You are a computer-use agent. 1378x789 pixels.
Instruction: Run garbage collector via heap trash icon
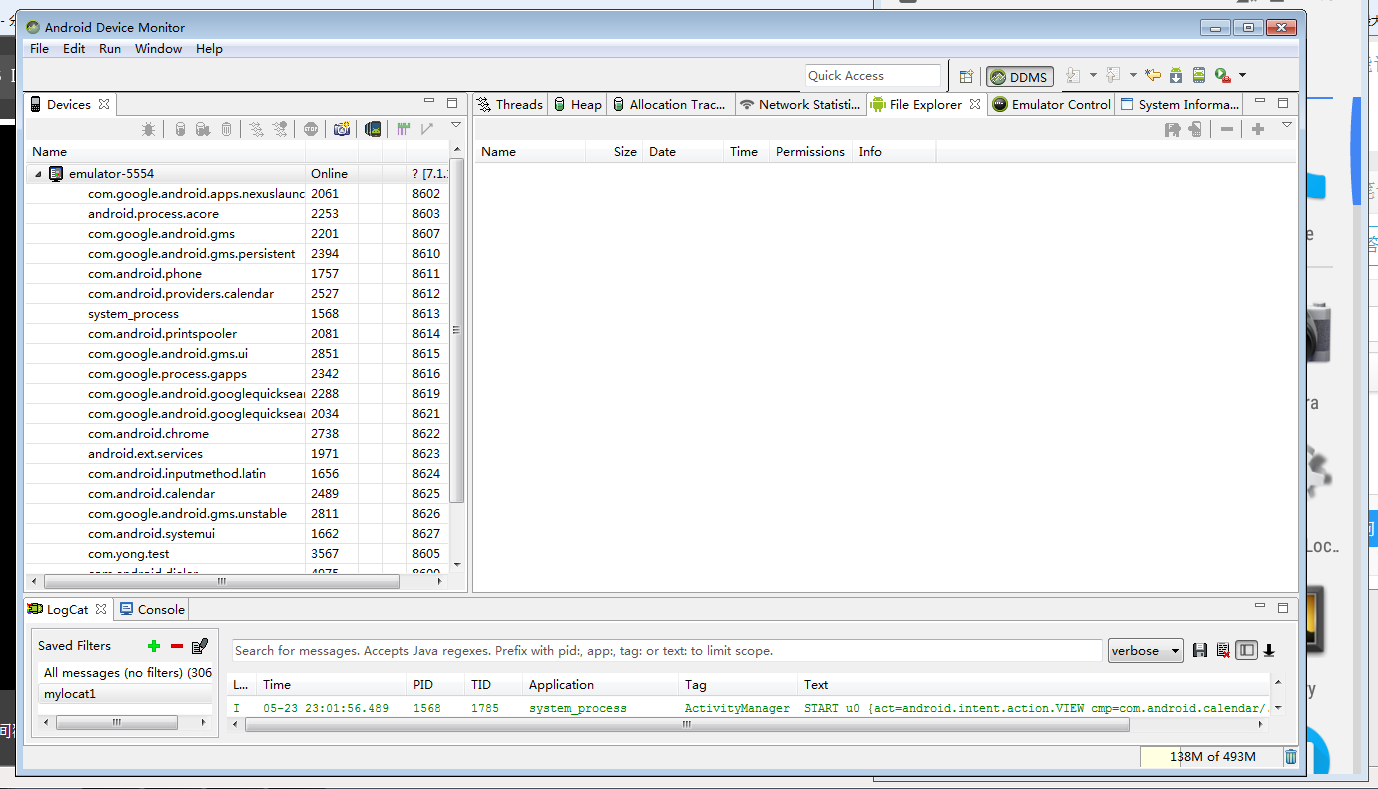[1291, 757]
